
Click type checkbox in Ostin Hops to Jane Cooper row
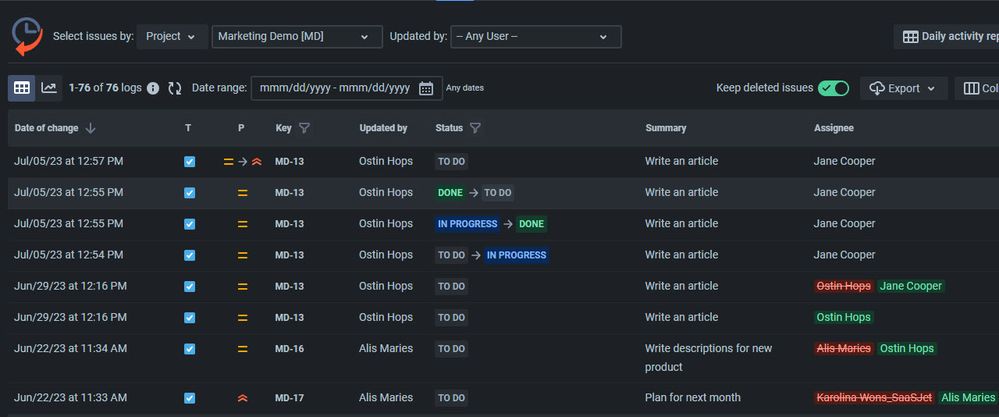pos(189,286)
